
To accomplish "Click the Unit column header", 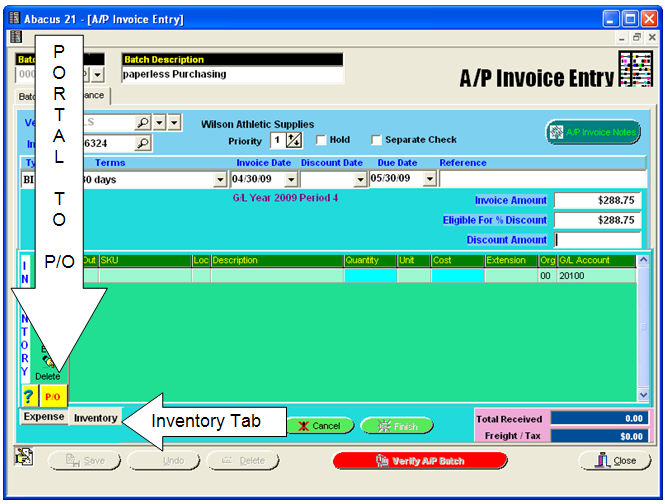I will click(414, 260).
